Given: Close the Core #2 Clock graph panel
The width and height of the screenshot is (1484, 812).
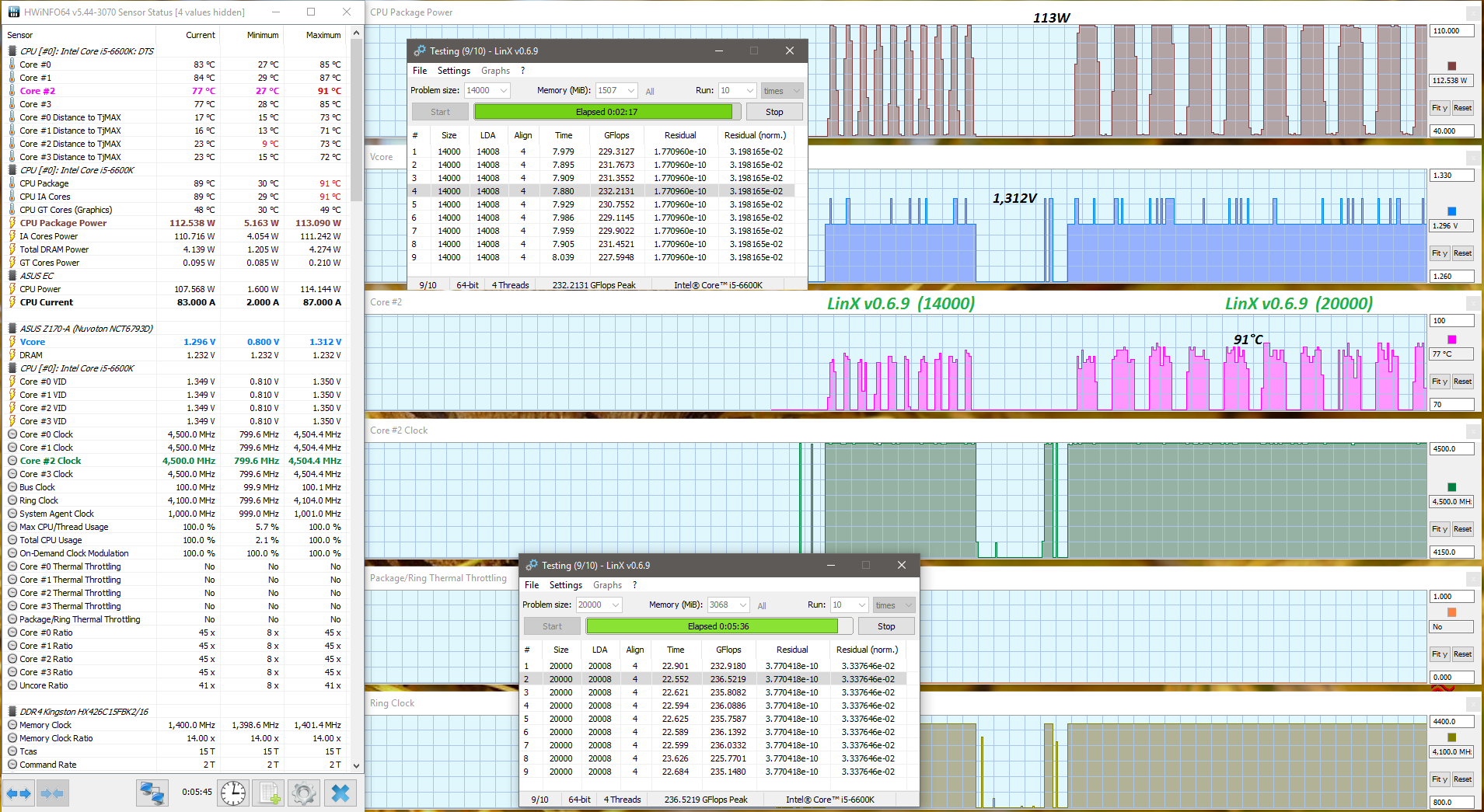Looking at the screenshot, I should pos(1472,430).
